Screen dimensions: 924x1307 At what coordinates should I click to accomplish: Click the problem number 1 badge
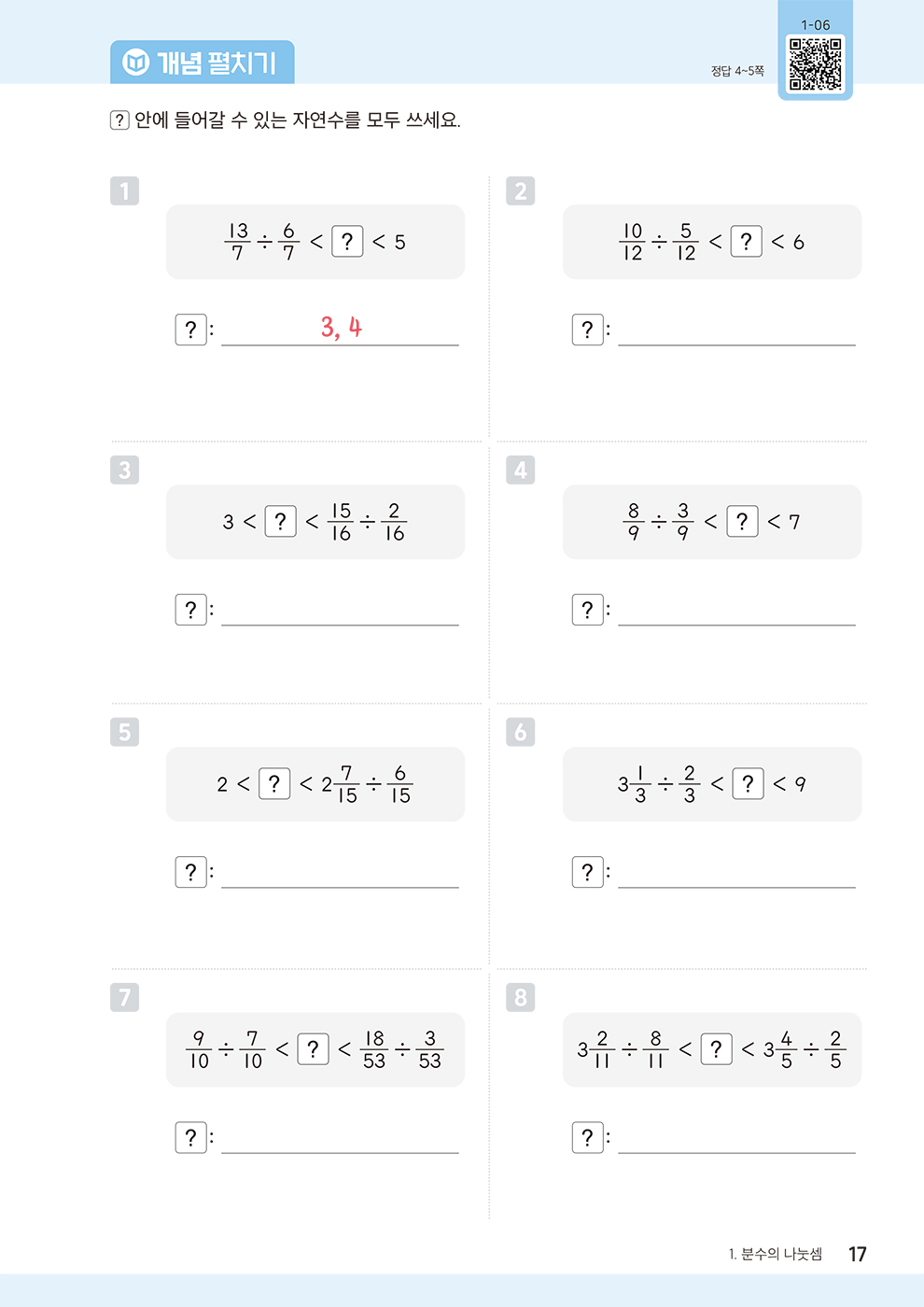124,190
